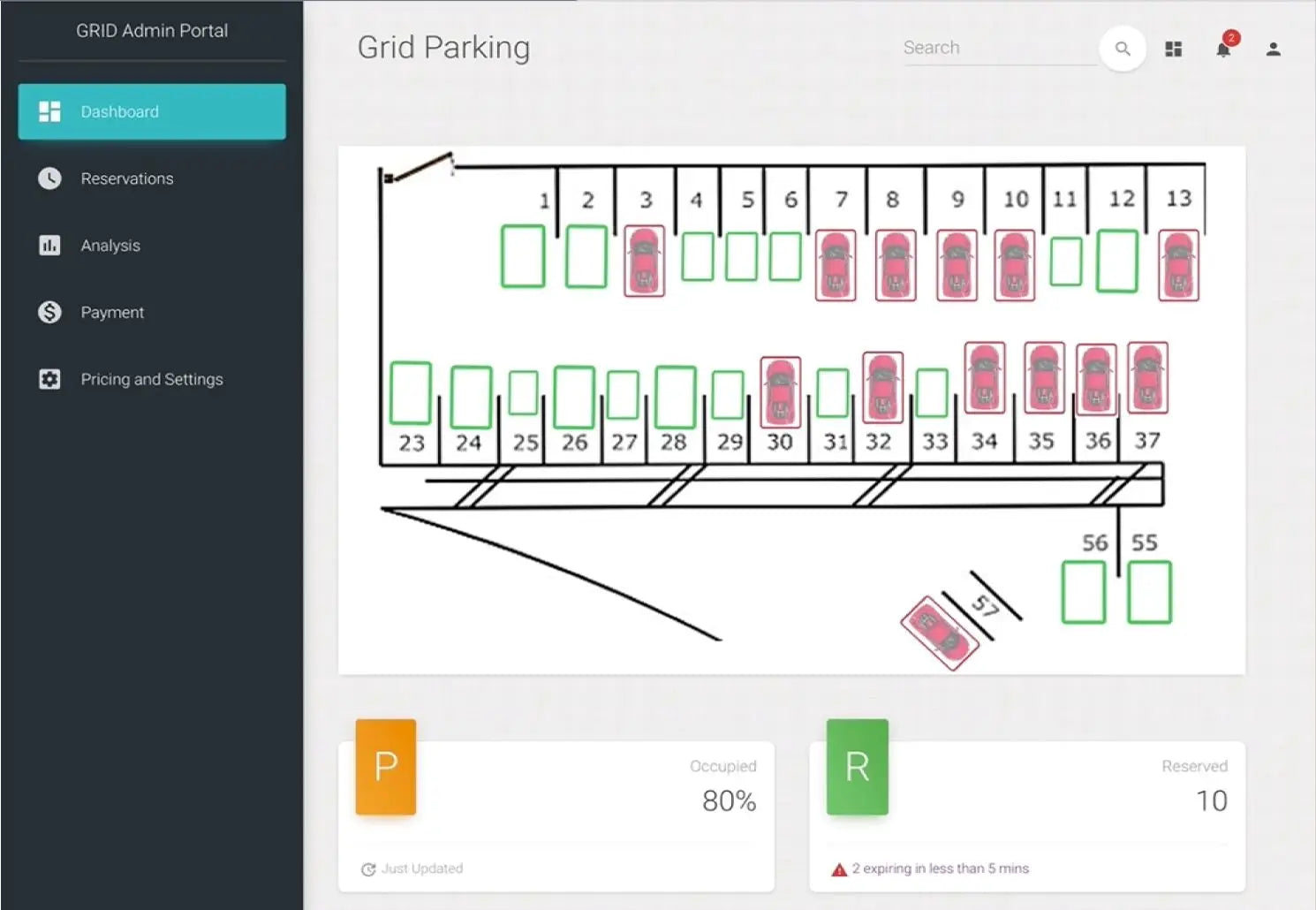Select the angled red car near spot 57
The image size is (1316, 910).
pos(940,633)
